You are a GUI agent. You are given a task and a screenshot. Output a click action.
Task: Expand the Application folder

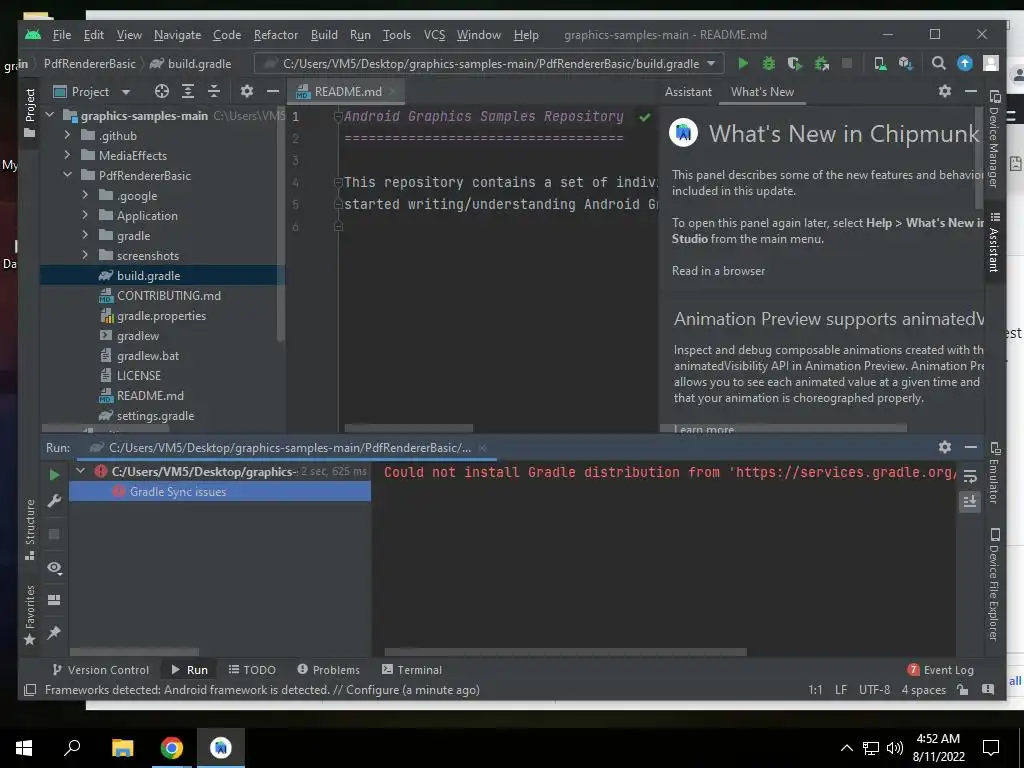click(x=85, y=215)
